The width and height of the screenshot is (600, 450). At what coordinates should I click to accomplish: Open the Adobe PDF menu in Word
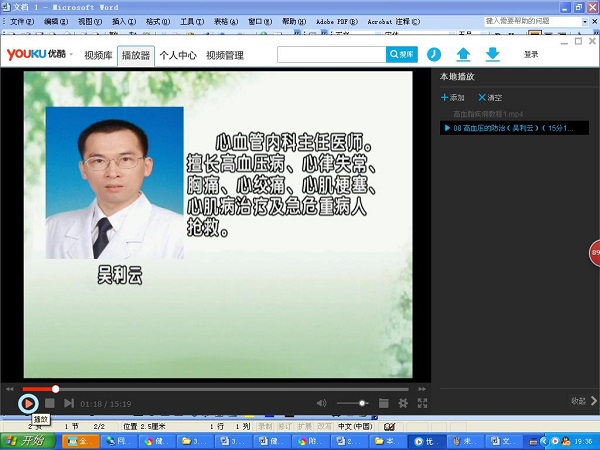(x=337, y=21)
